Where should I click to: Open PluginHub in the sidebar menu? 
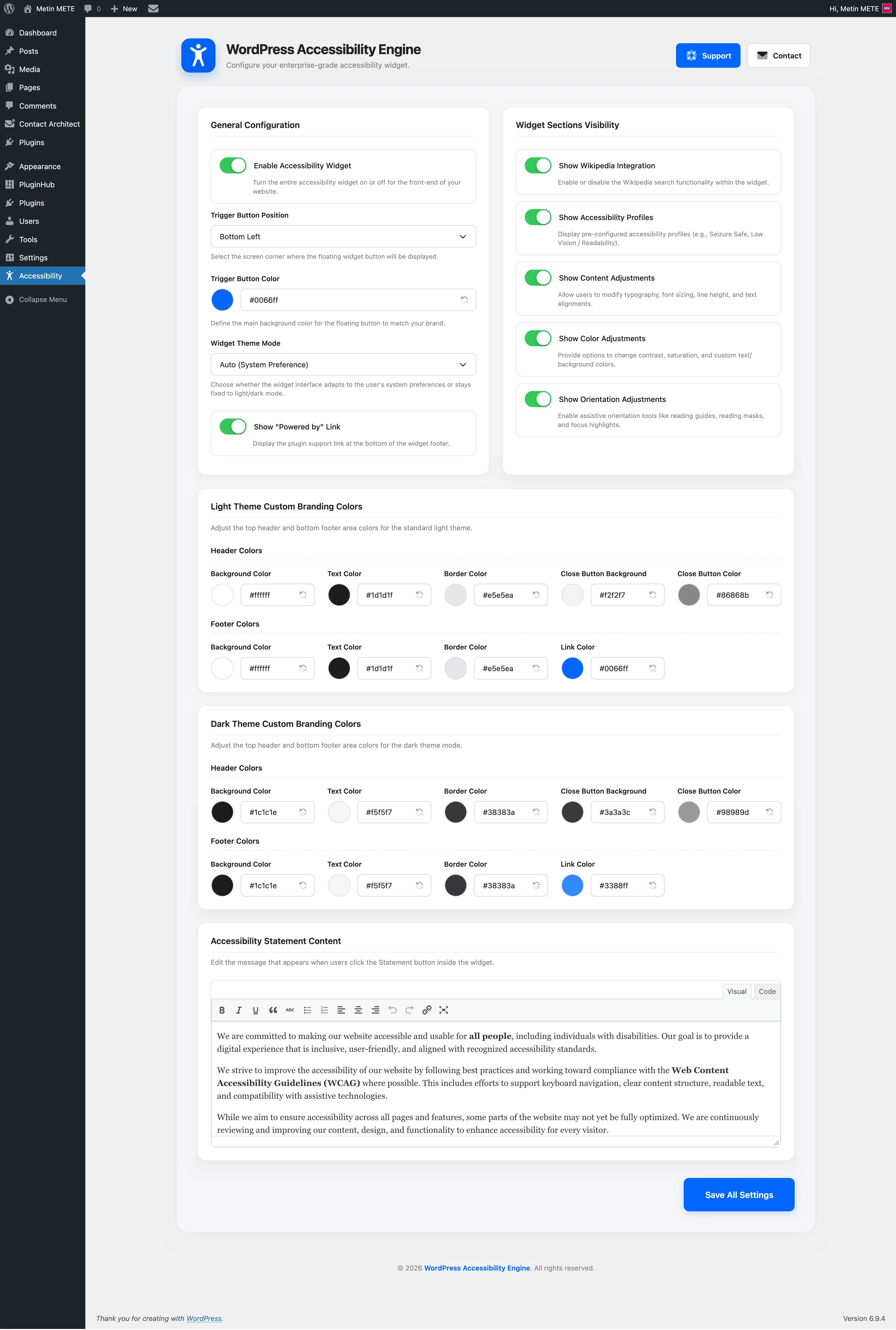(37, 185)
